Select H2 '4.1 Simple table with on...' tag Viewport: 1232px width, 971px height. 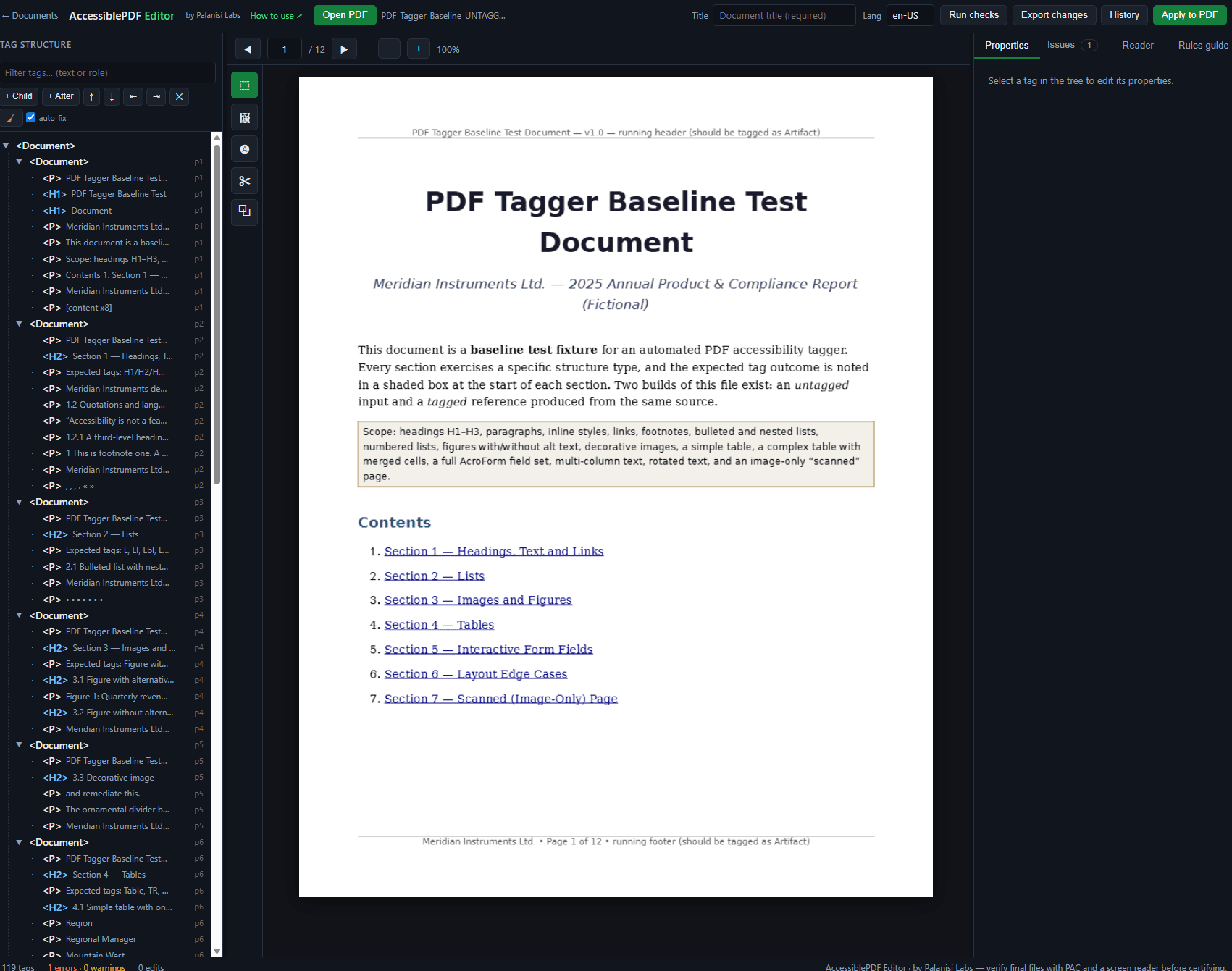[x=108, y=907]
